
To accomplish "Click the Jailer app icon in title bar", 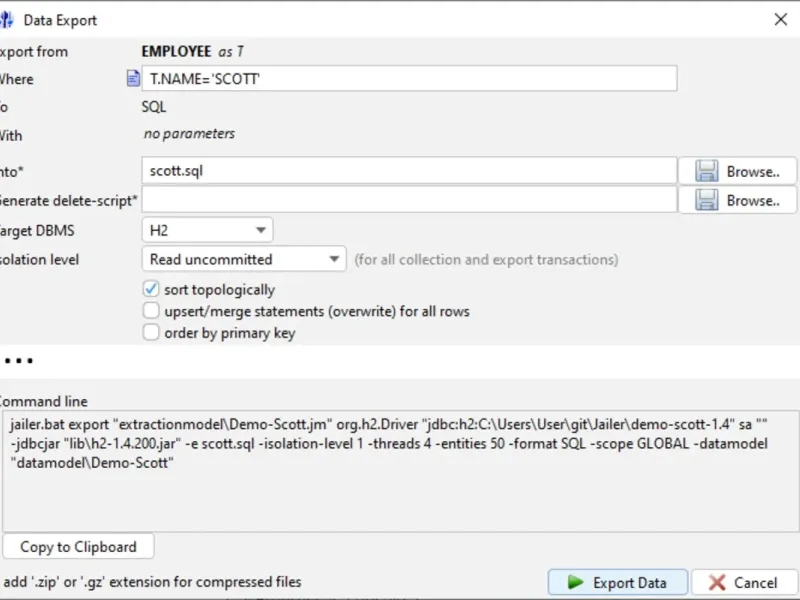I will click(6, 19).
